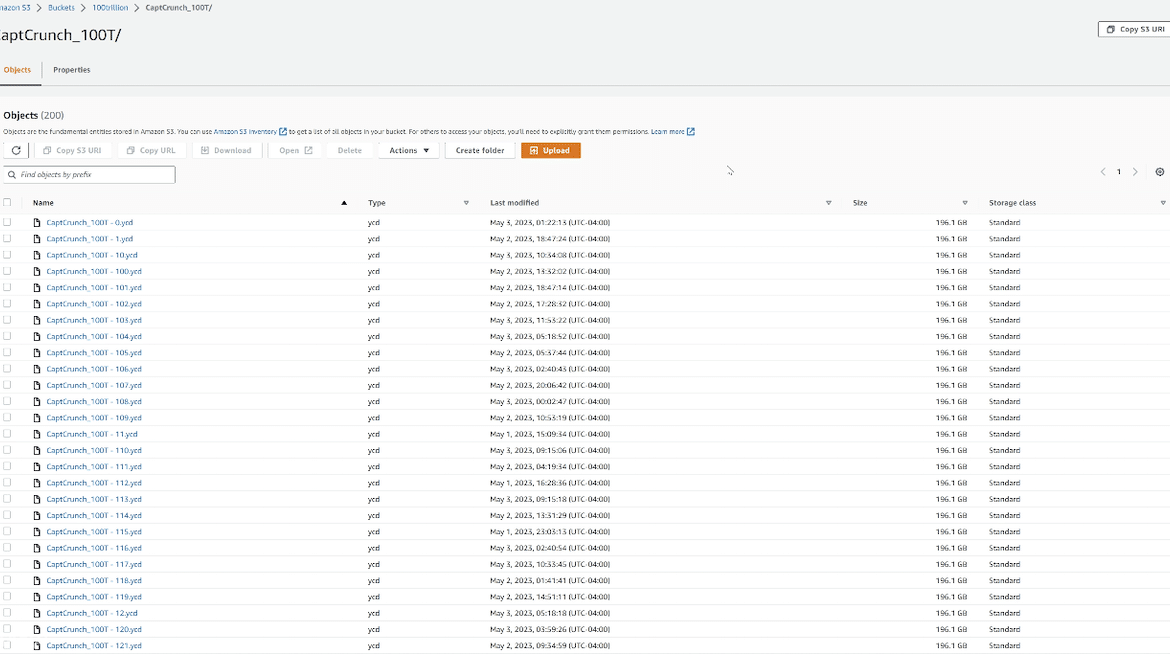Screen dimensions: 1170x654
Task: Go to the next page arrow
Action: pos(1135,172)
